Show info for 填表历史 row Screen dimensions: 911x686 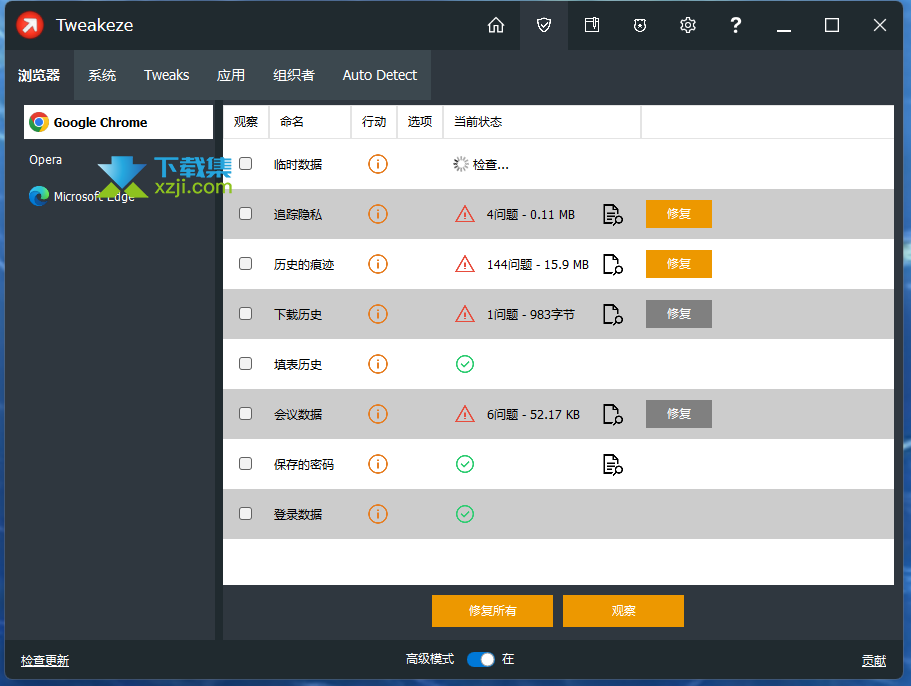[378, 364]
